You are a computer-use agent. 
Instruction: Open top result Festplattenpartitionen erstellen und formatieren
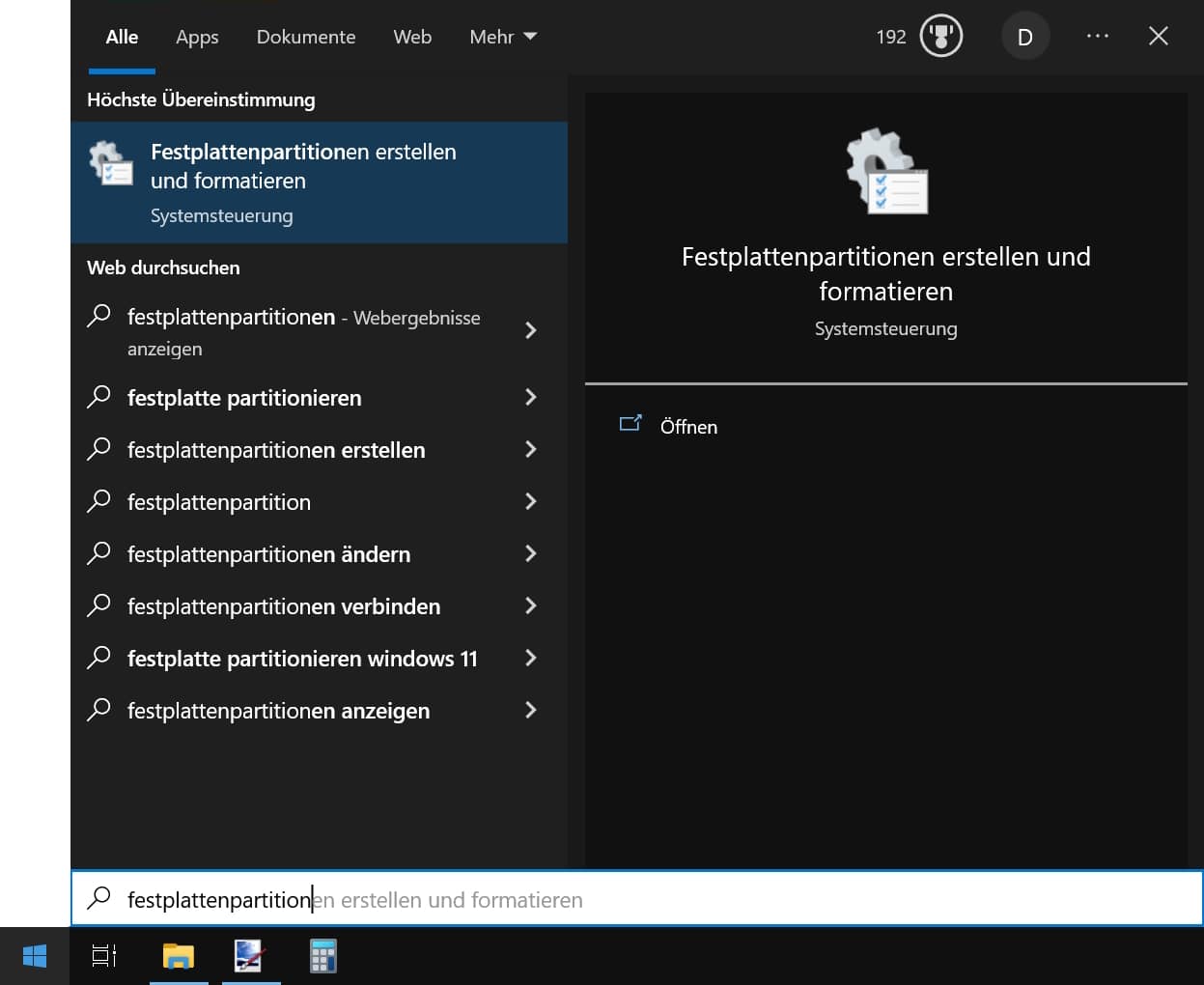[319, 183]
